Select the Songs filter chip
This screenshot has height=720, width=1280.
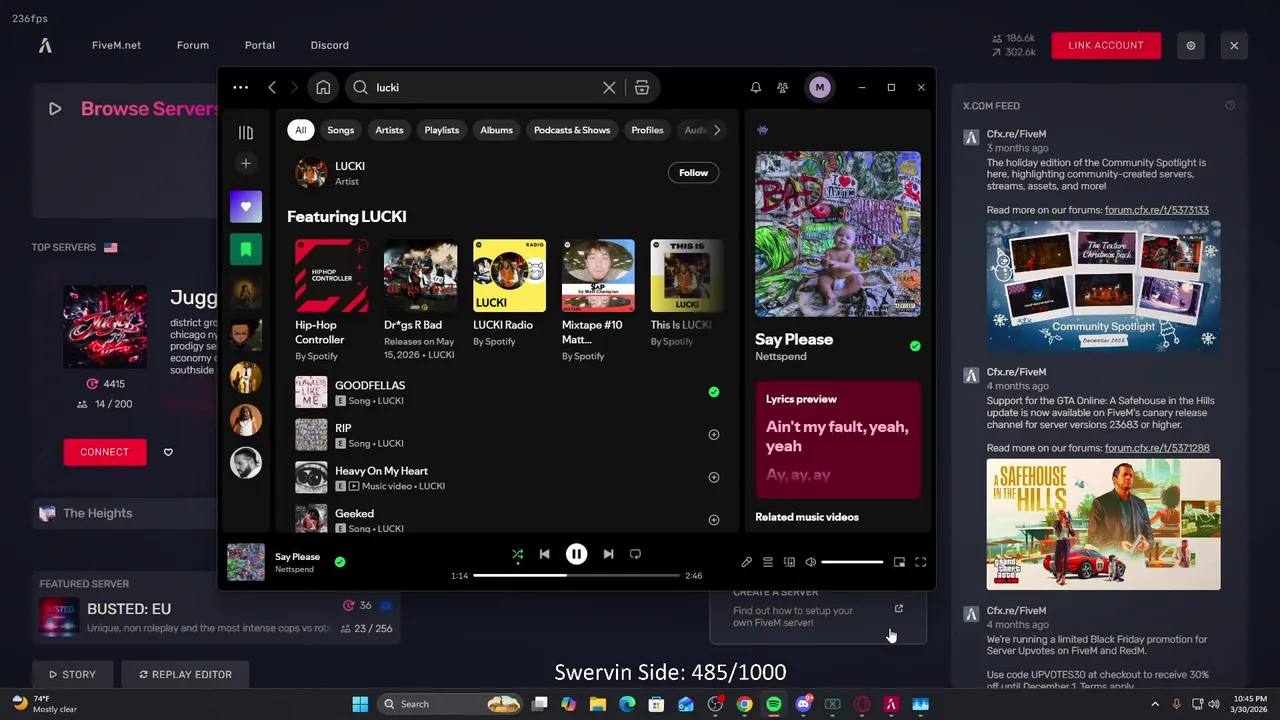341,130
